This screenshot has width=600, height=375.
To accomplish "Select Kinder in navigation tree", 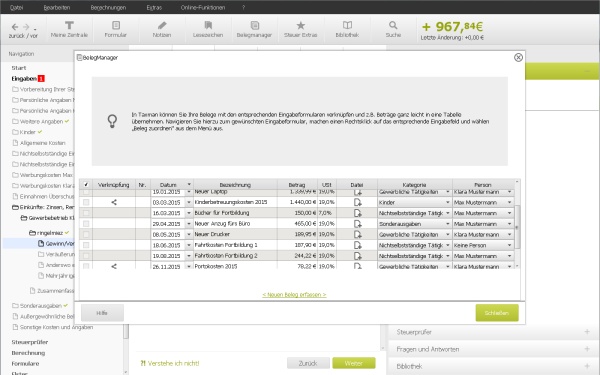I will 28,132.
